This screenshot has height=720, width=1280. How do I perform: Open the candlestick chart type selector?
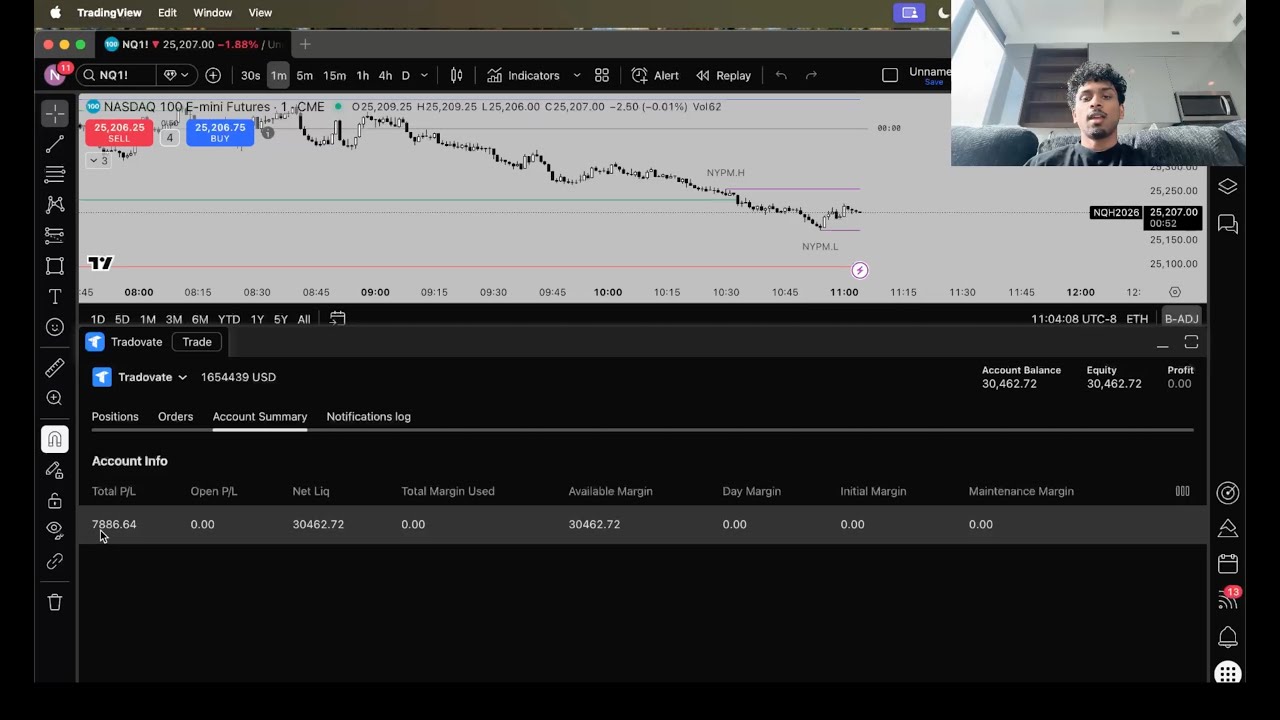click(x=456, y=75)
